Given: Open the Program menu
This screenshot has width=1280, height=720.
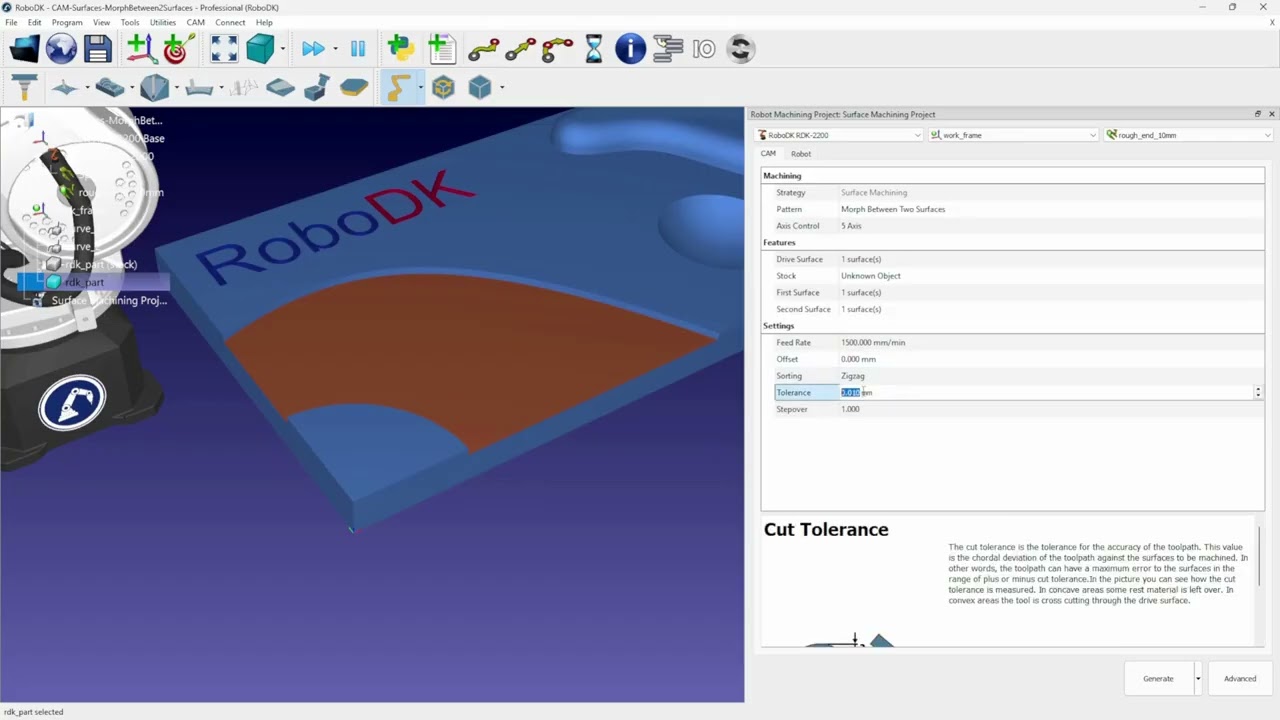Looking at the screenshot, I should point(67,22).
